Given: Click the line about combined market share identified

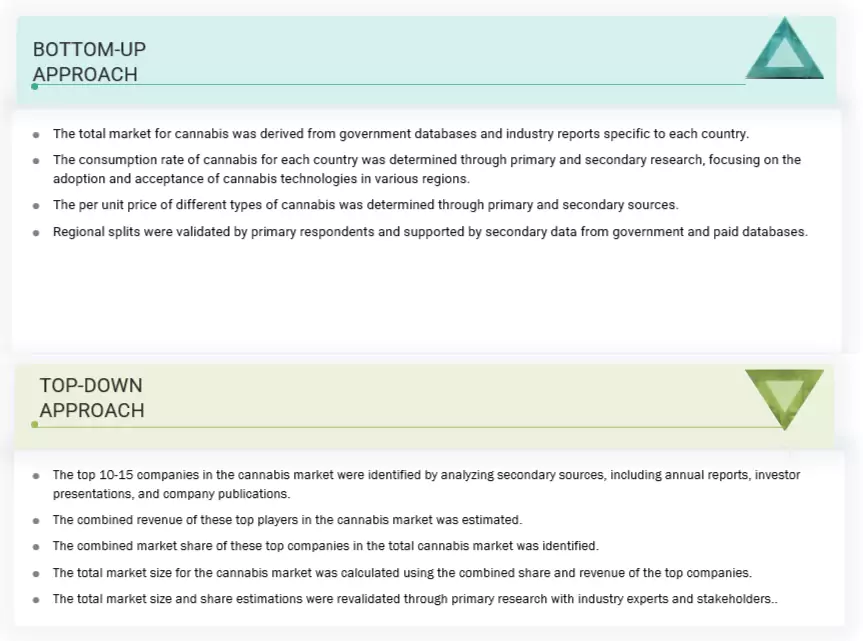Looking at the screenshot, I should click(x=325, y=546).
